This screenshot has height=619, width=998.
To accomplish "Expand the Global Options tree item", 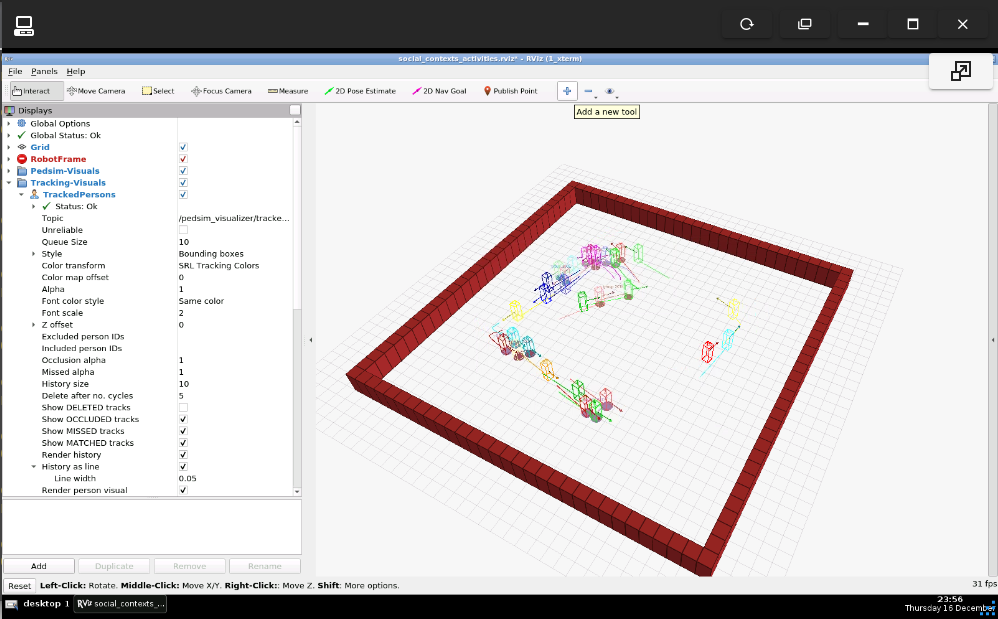I will (x=9, y=123).
